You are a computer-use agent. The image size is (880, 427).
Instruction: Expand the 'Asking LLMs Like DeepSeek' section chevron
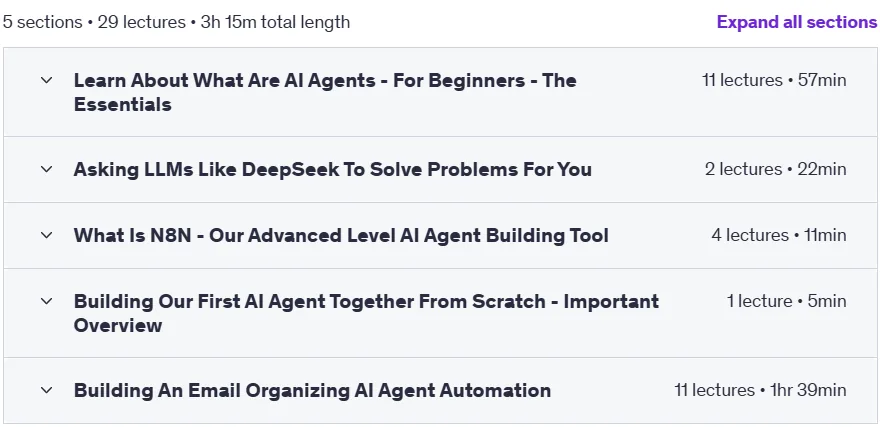pyautogui.click(x=47, y=169)
